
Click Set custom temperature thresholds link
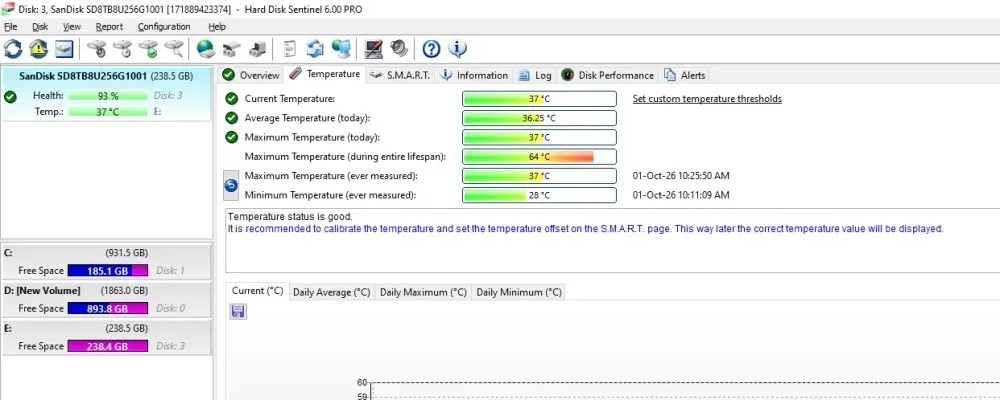(x=707, y=99)
